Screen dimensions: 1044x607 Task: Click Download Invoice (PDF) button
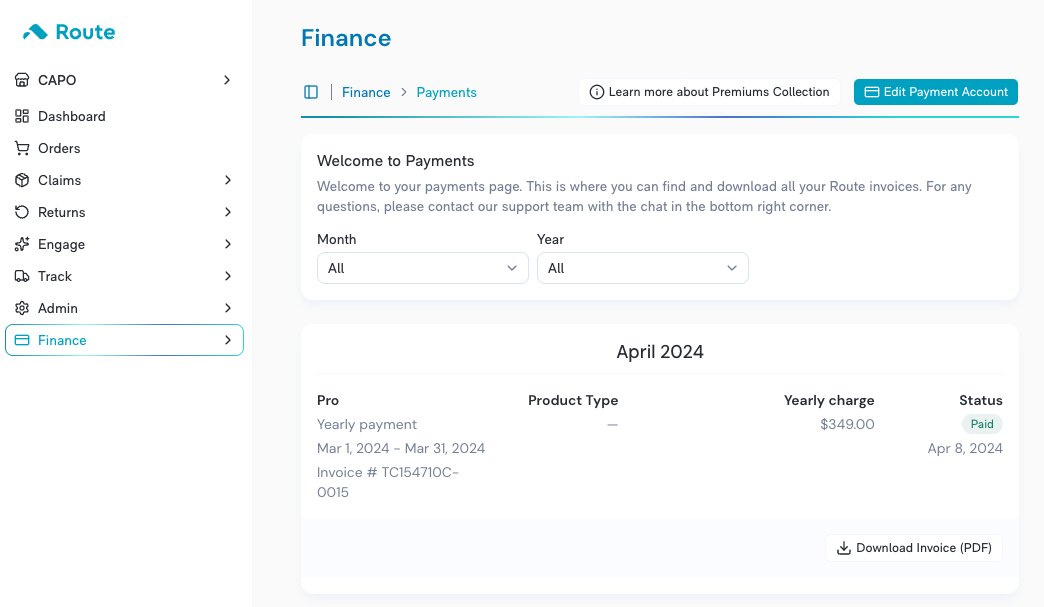tap(914, 548)
